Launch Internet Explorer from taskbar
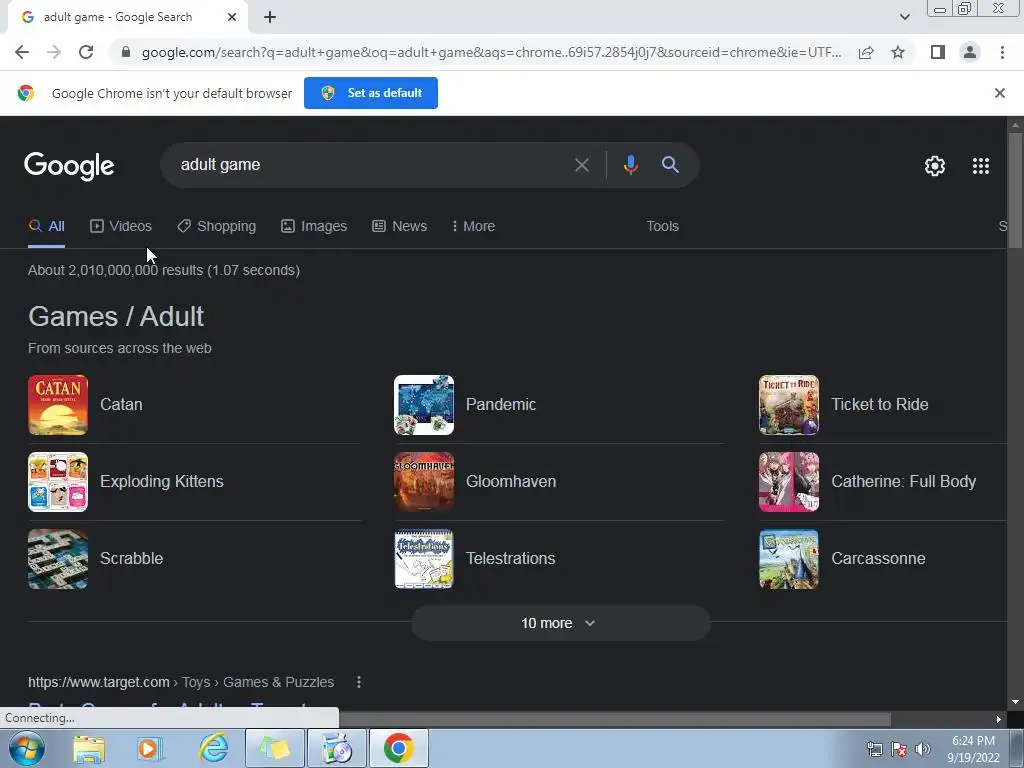This screenshot has width=1024, height=768. point(214,748)
